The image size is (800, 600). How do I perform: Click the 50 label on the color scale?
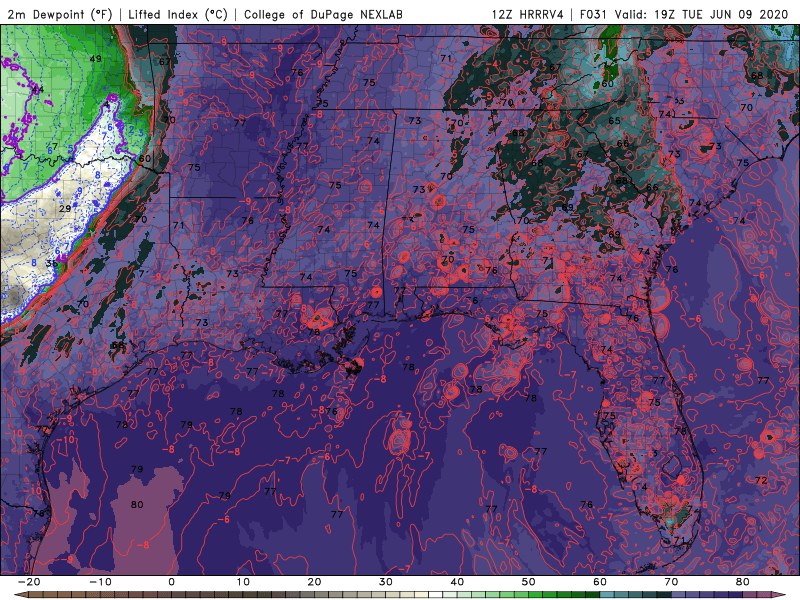coord(529,582)
